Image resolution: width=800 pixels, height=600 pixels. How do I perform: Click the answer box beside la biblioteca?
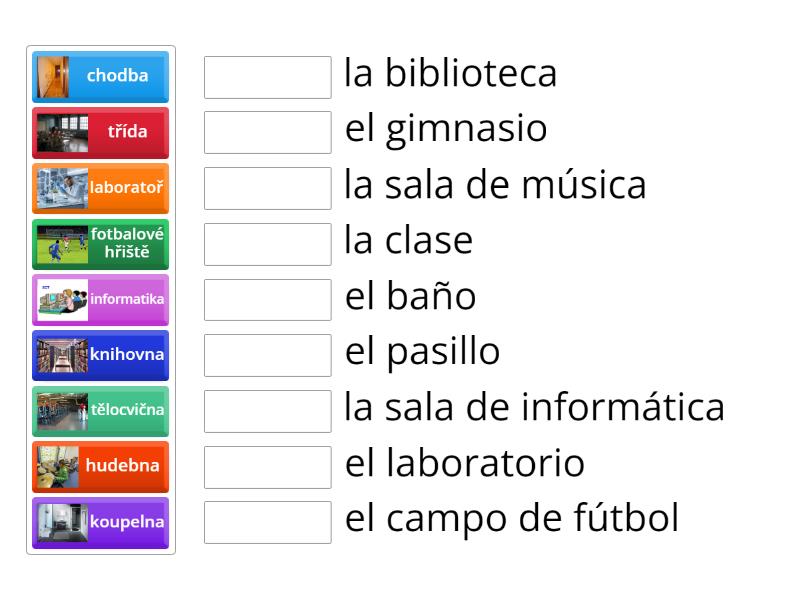pyautogui.click(x=266, y=77)
